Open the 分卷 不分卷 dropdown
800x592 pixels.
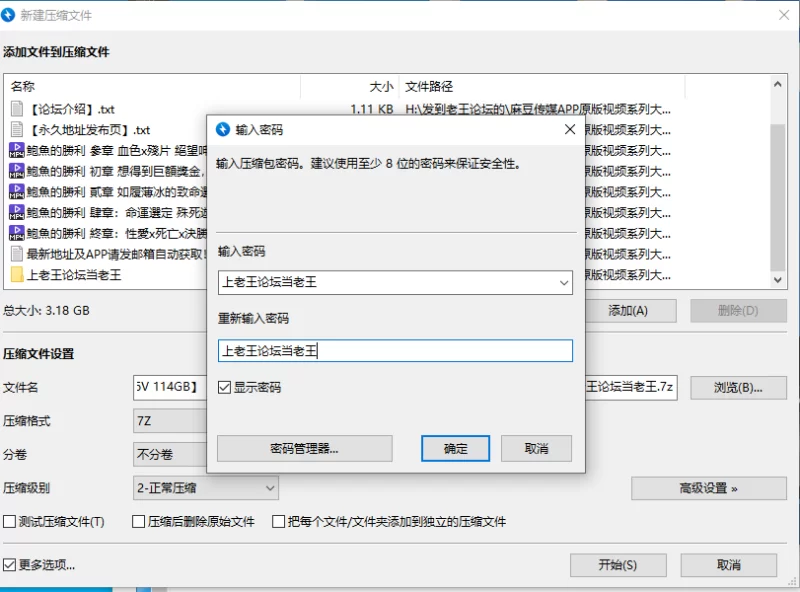pyautogui.click(x=170, y=454)
